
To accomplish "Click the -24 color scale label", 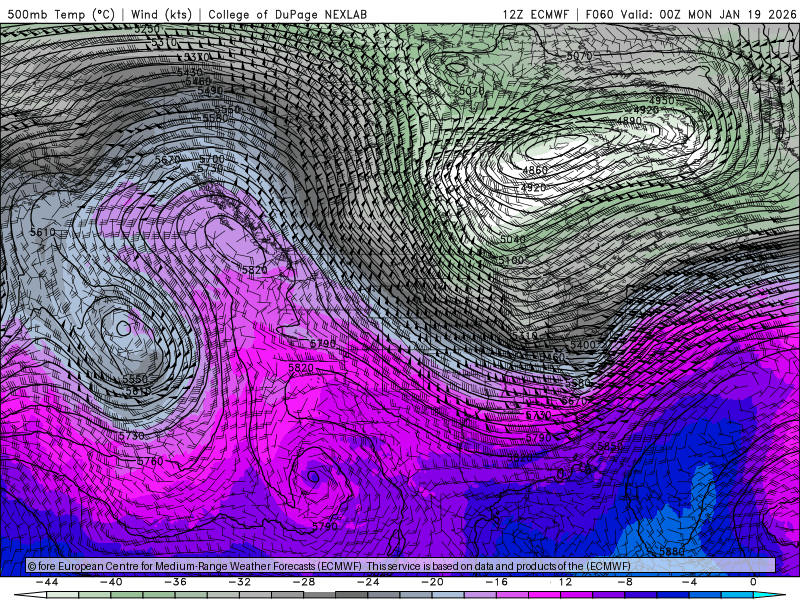I will (368, 582).
